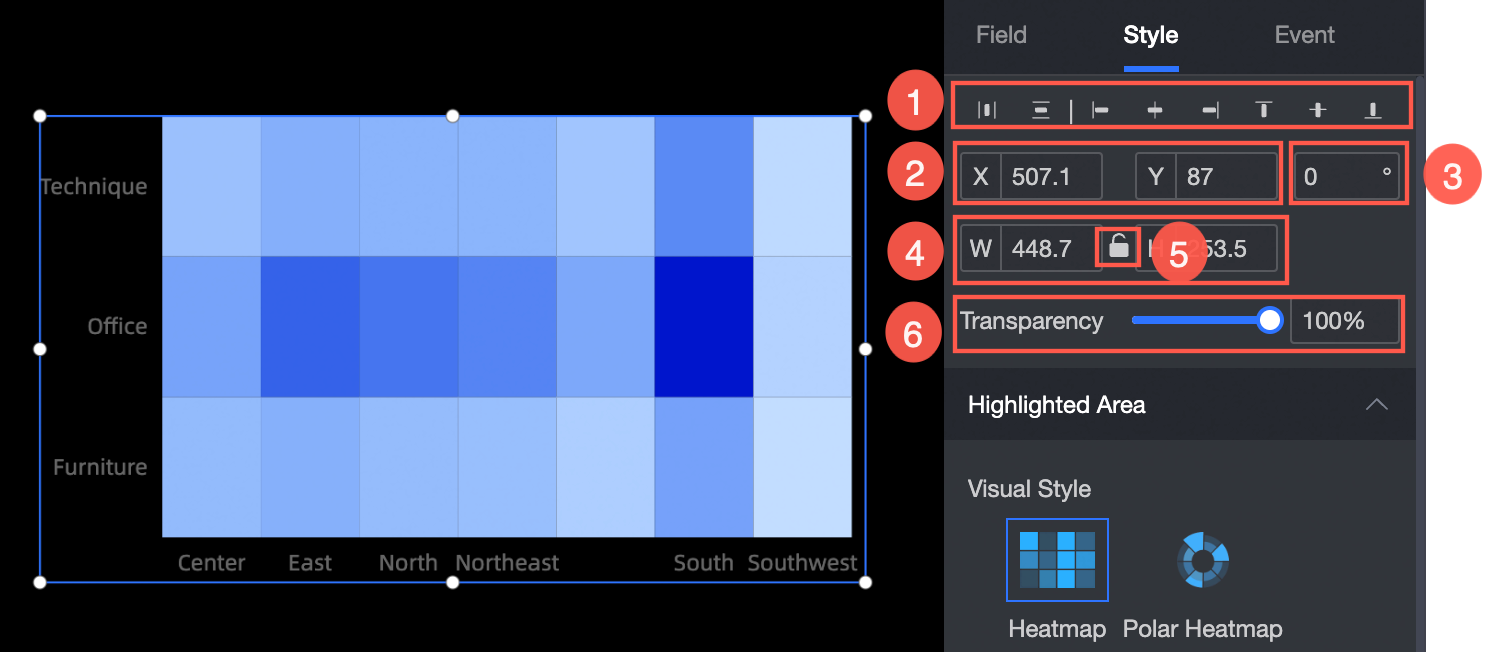1488x652 pixels.
Task: Apply horizontal center alignment
Action: click(1155, 110)
